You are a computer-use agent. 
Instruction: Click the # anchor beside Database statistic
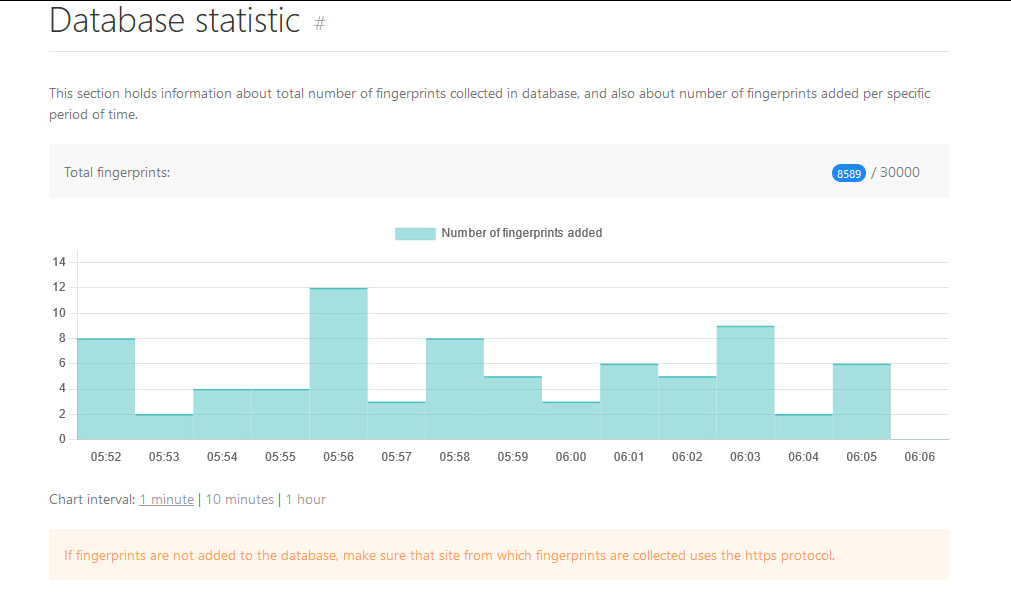coord(320,24)
